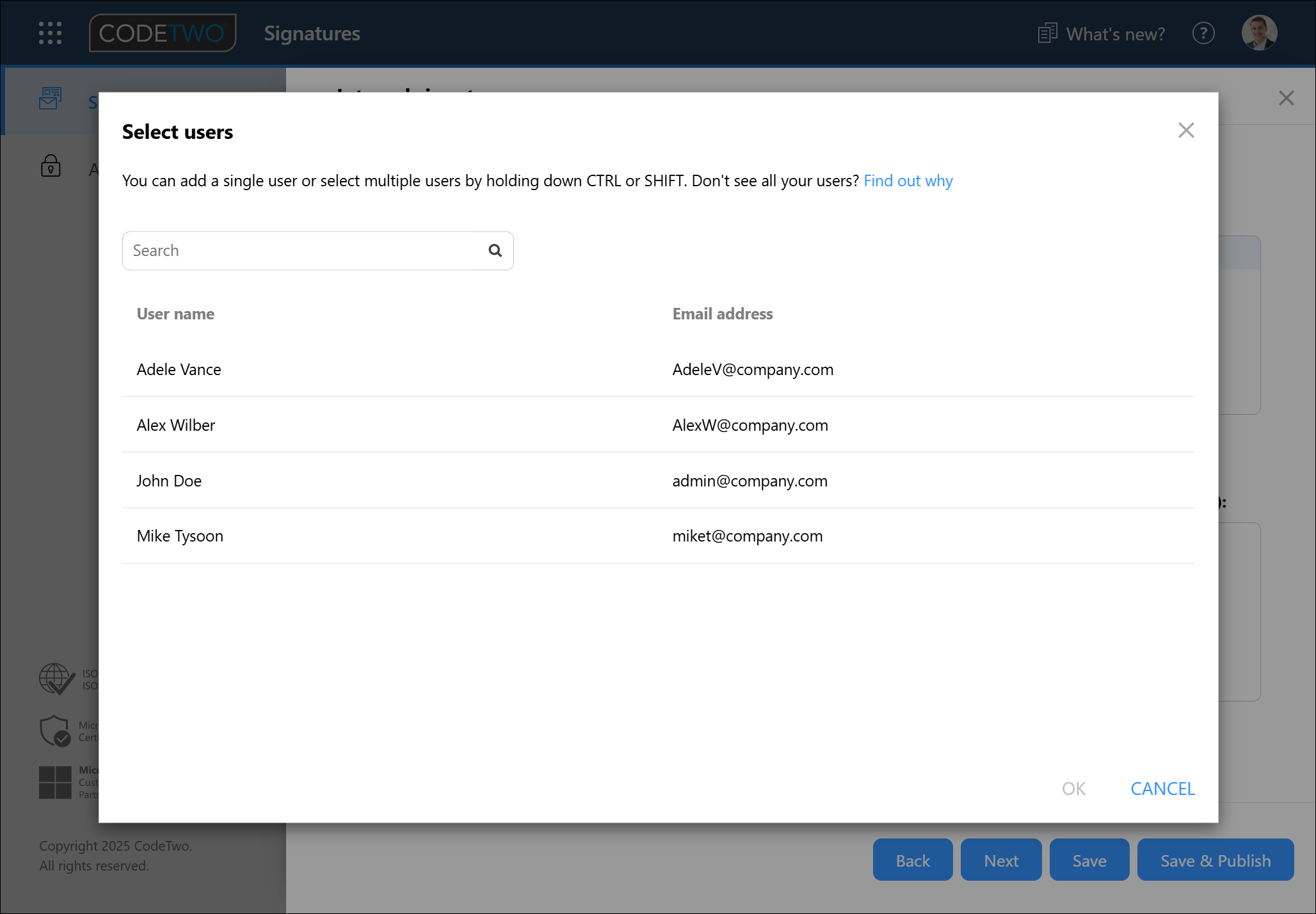Click the AdeleV@company.com email cell
The image size is (1316, 914).
pos(753,369)
